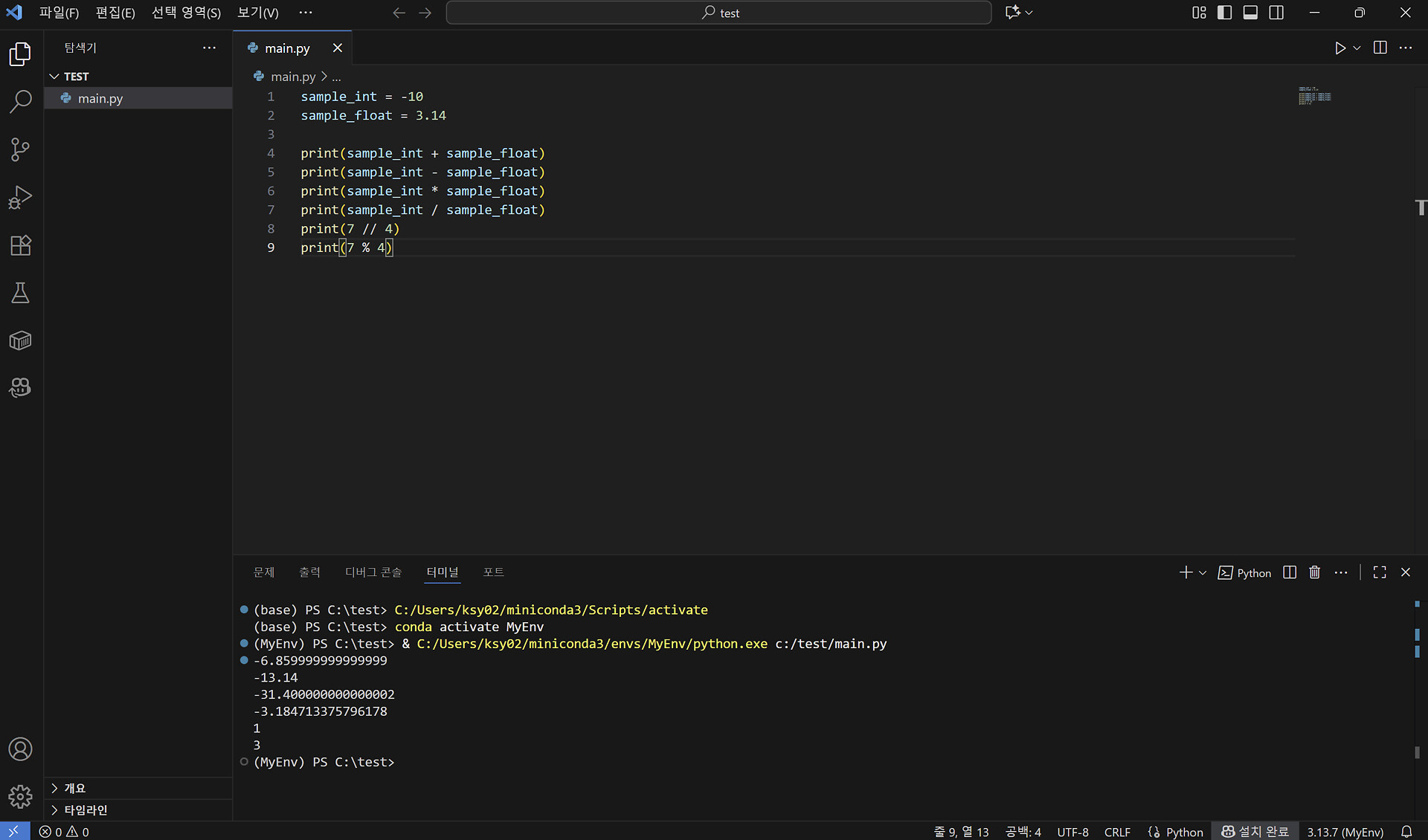Toggle the secondary side bar

click(x=1276, y=13)
